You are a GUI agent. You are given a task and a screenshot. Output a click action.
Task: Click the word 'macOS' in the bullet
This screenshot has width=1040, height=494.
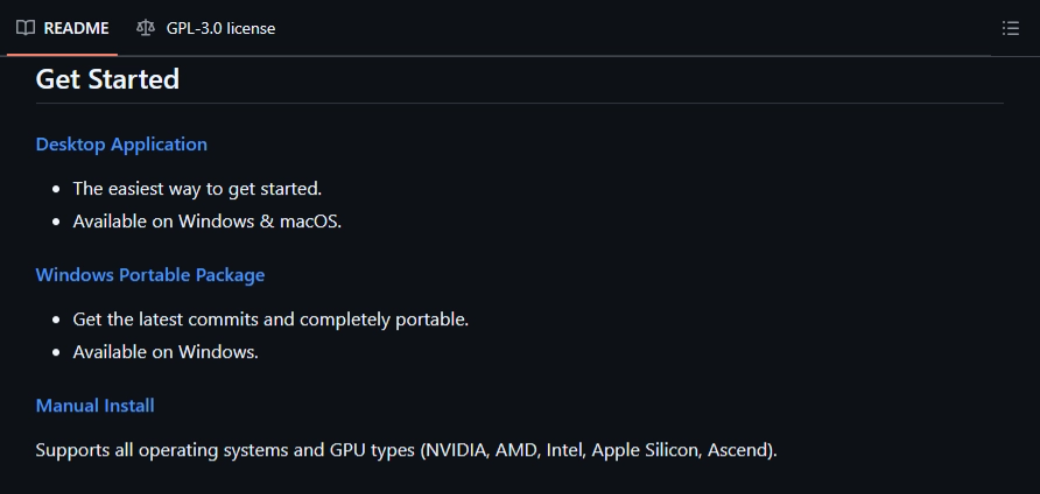click(x=308, y=221)
